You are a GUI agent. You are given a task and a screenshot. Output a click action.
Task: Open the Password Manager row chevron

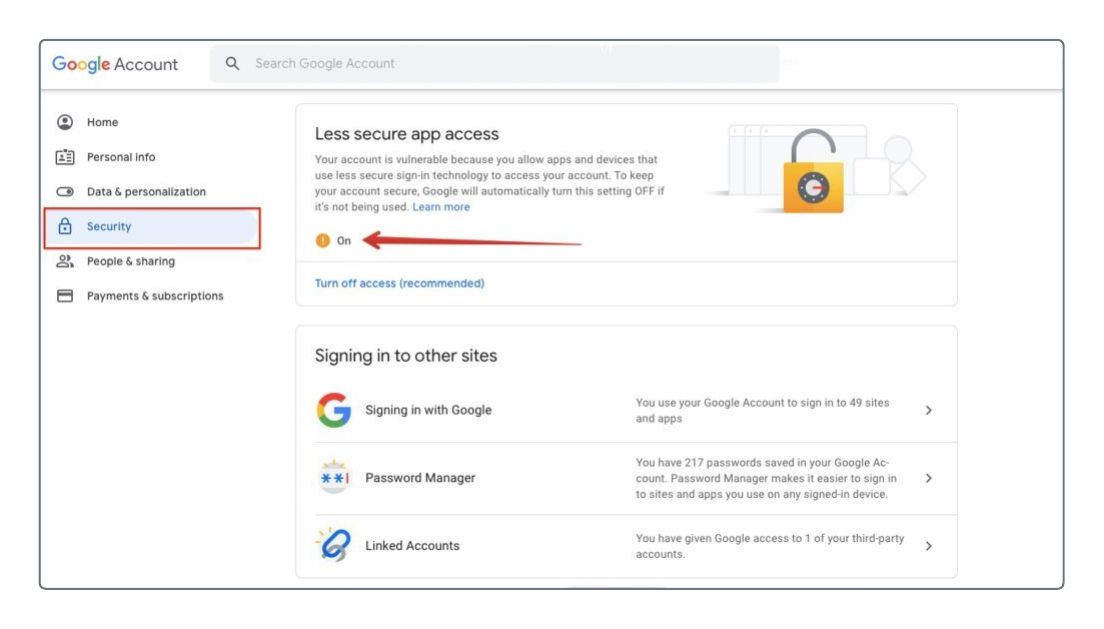pos(929,478)
